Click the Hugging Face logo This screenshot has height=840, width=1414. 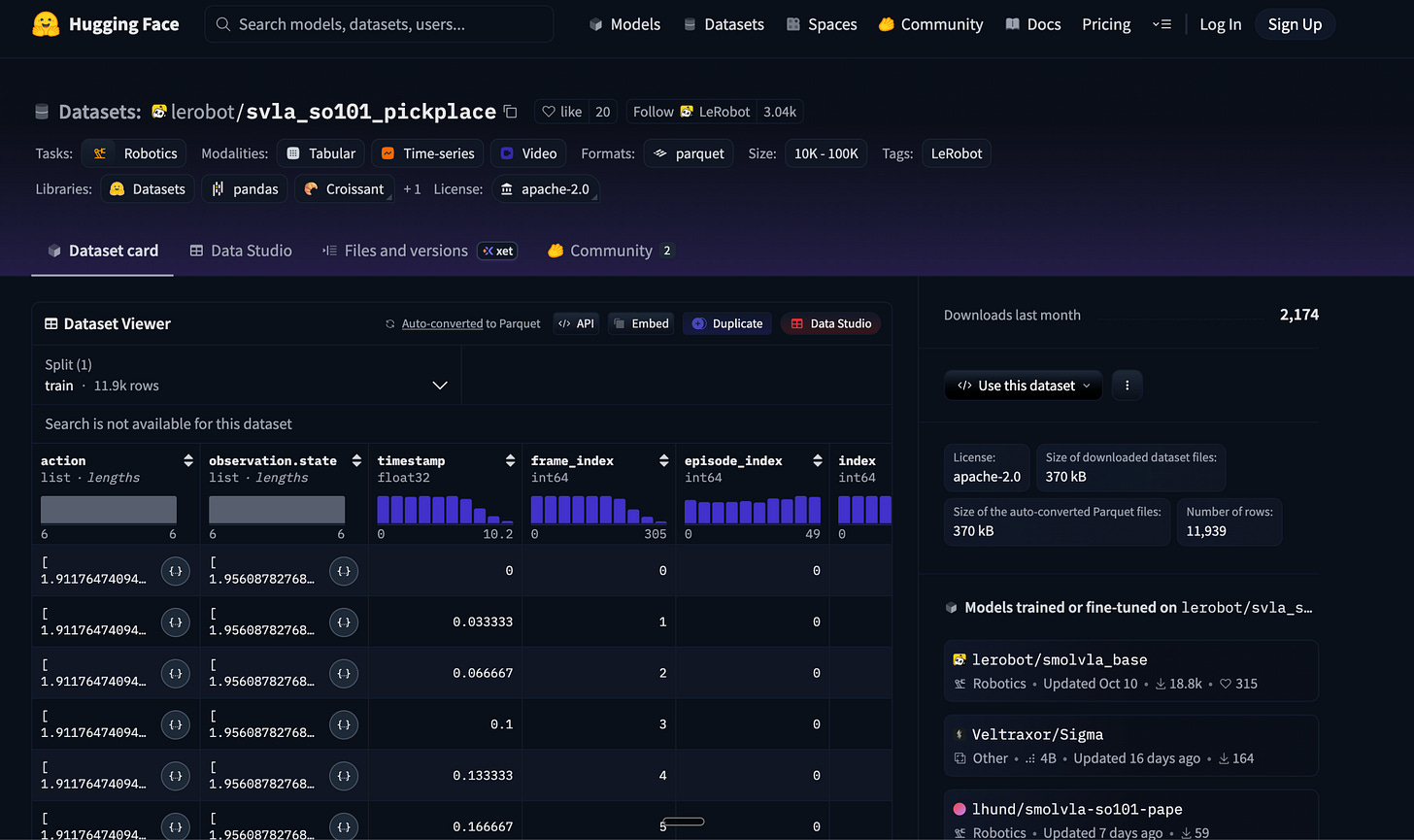[106, 24]
